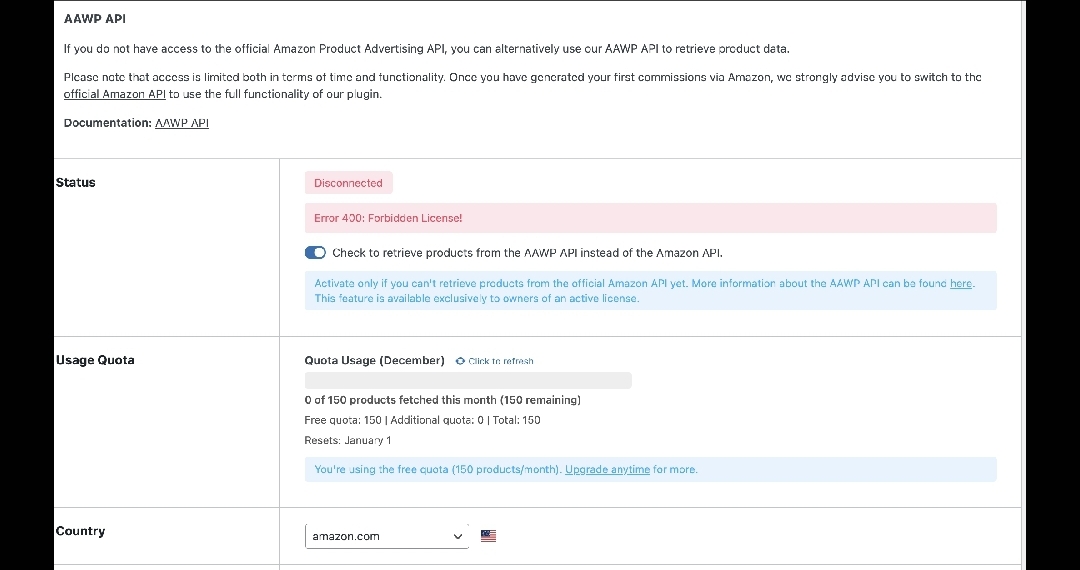Open the 'official Amazon API' link
This screenshot has width=1080, height=570.
[114, 94]
